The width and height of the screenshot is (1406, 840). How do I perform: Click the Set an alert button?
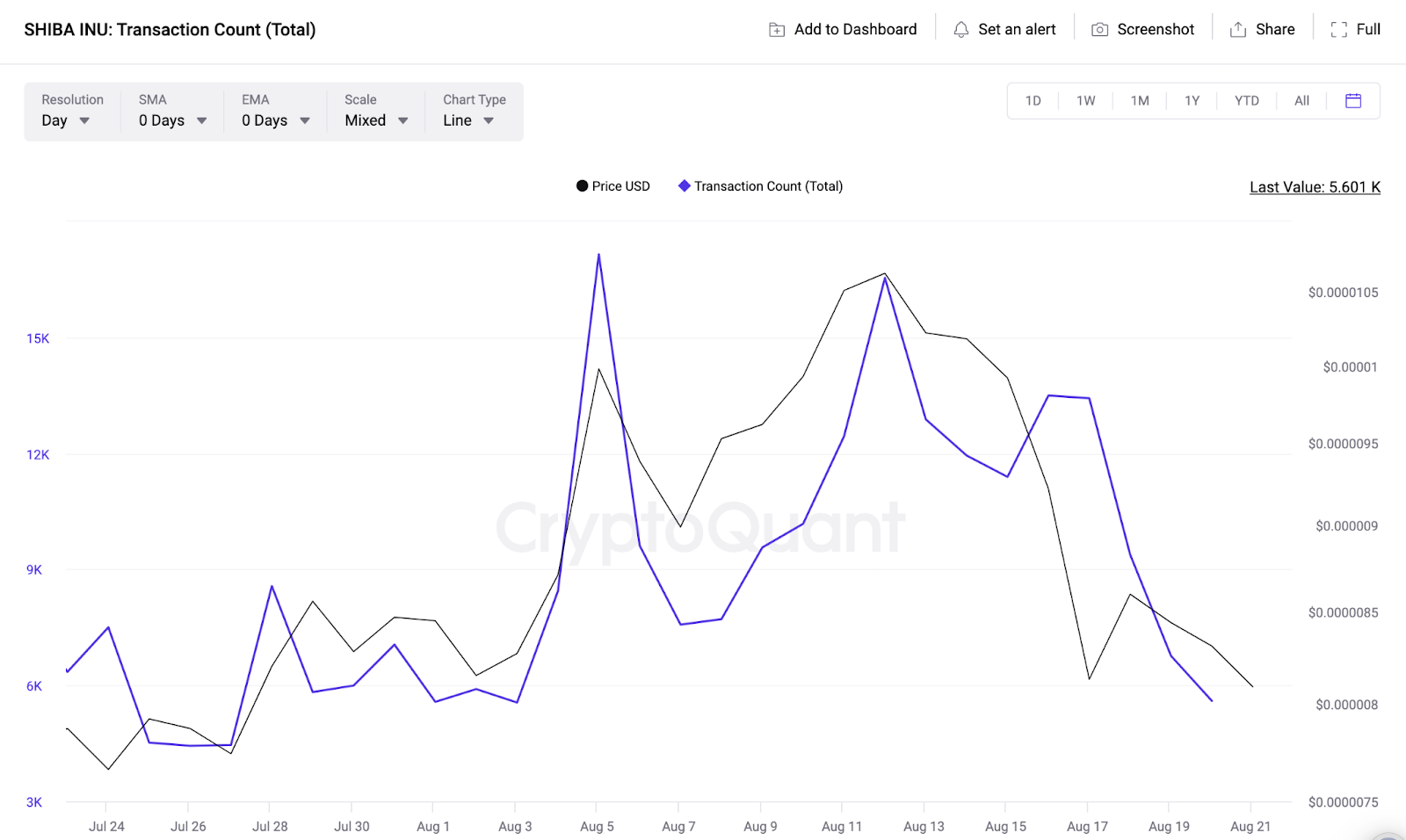(1005, 30)
